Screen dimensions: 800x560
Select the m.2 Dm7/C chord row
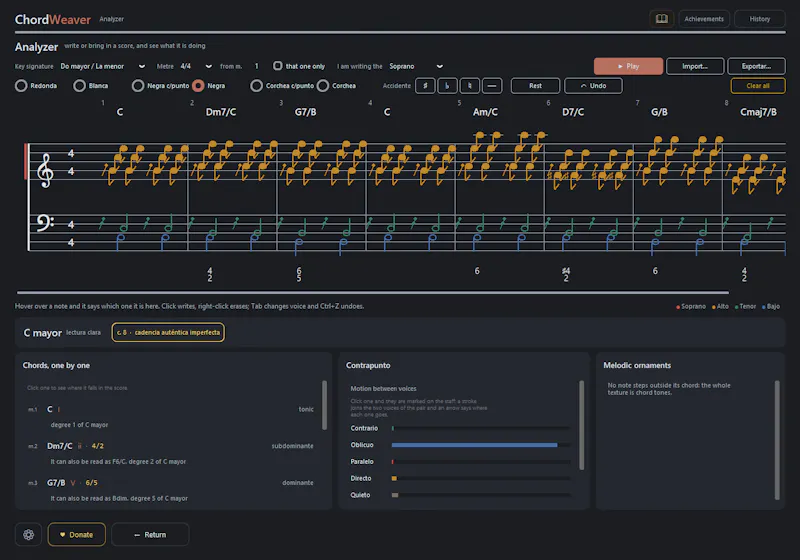(170, 453)
